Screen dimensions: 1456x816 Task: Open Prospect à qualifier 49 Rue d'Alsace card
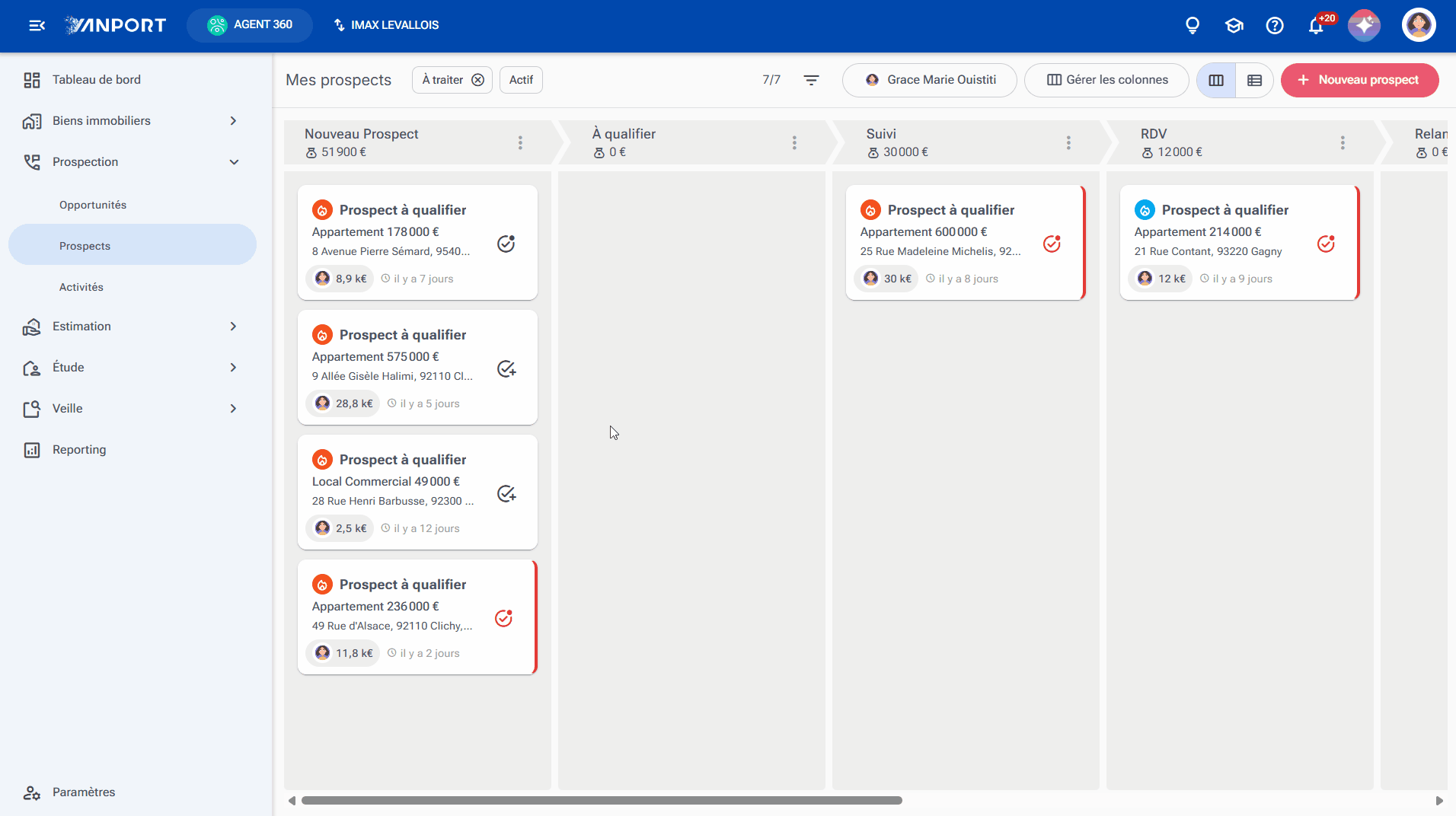tap(417, 617)
